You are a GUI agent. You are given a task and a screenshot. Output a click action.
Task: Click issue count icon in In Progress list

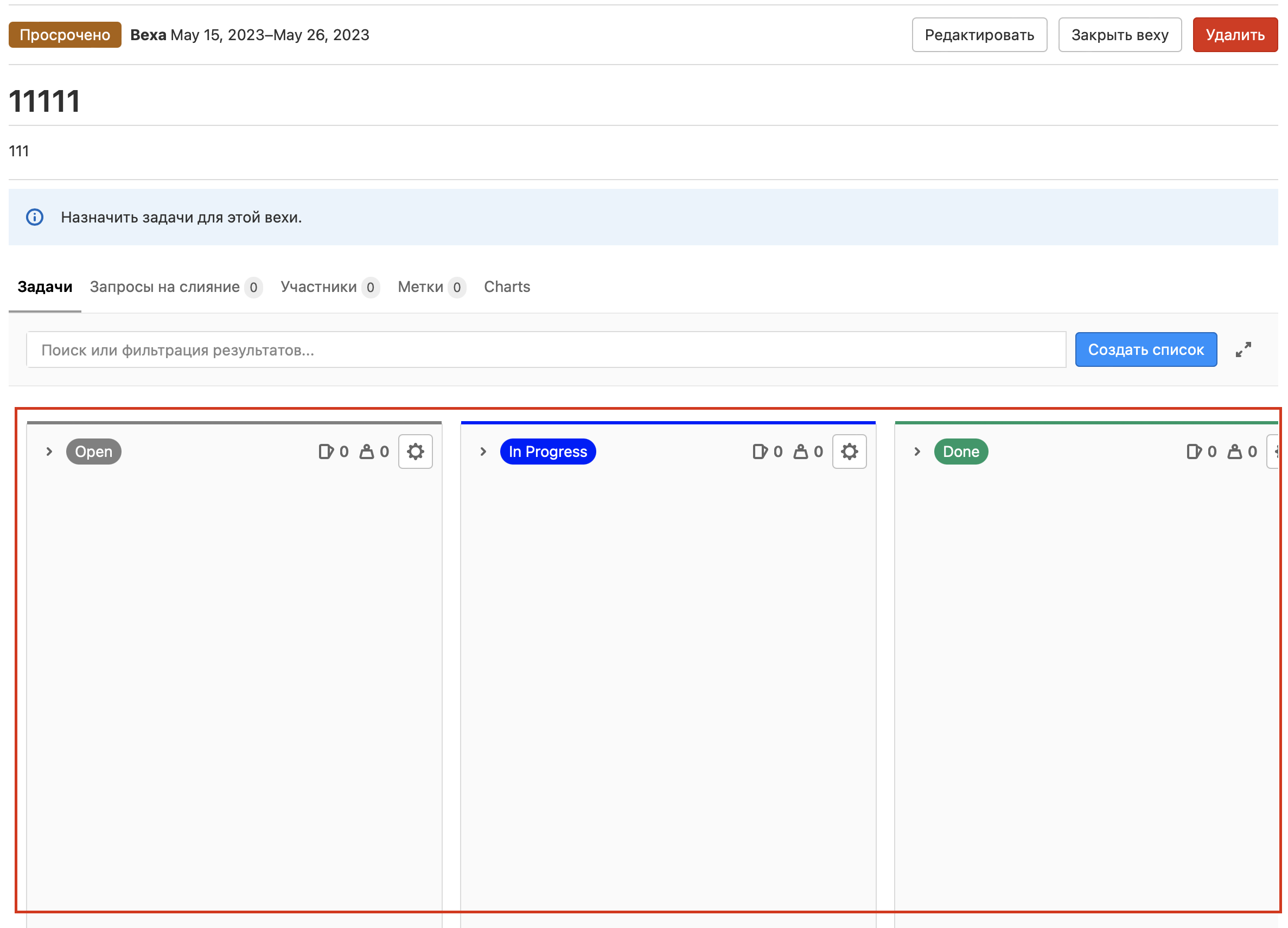(760, 452)
